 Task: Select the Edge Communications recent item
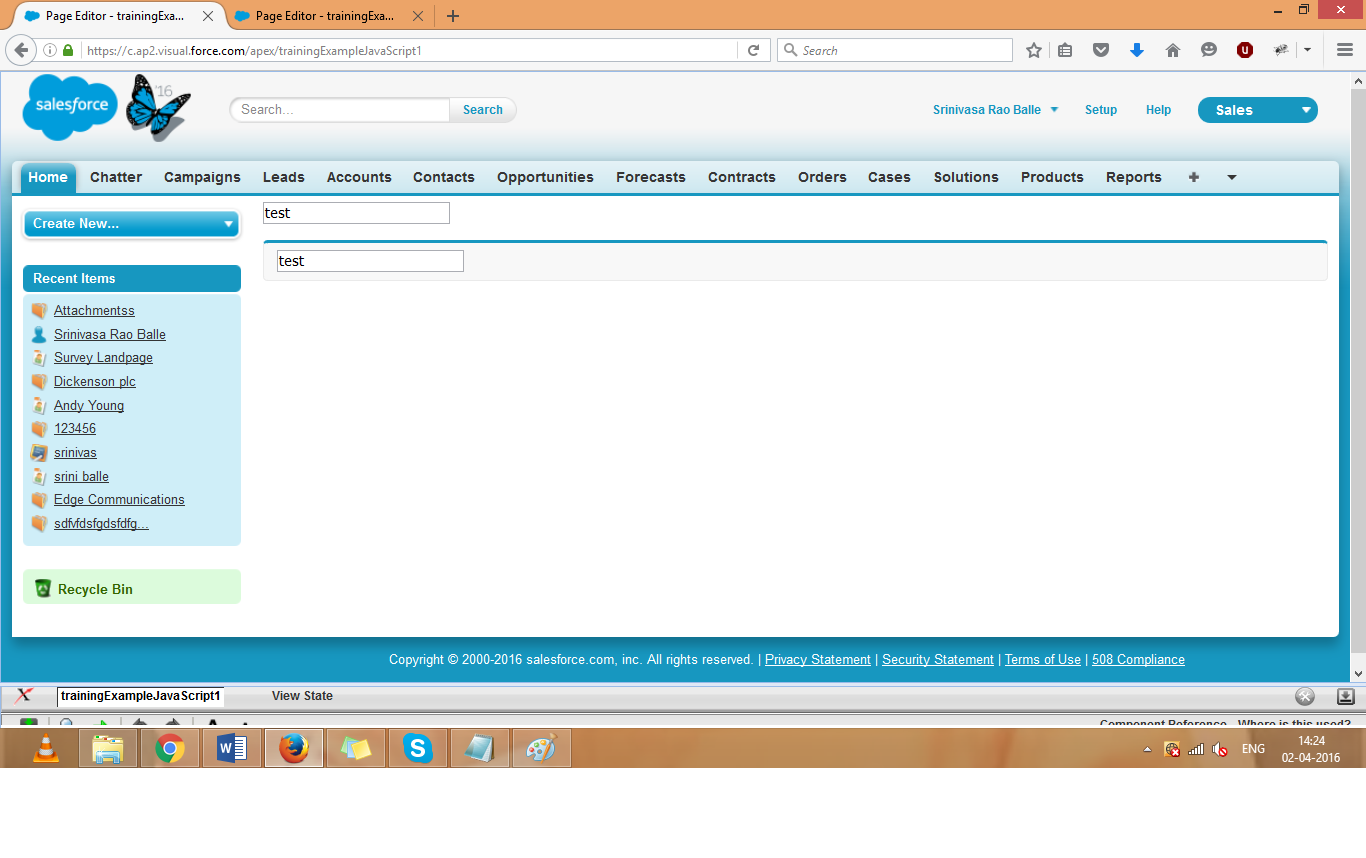click(x=119, y=499)
